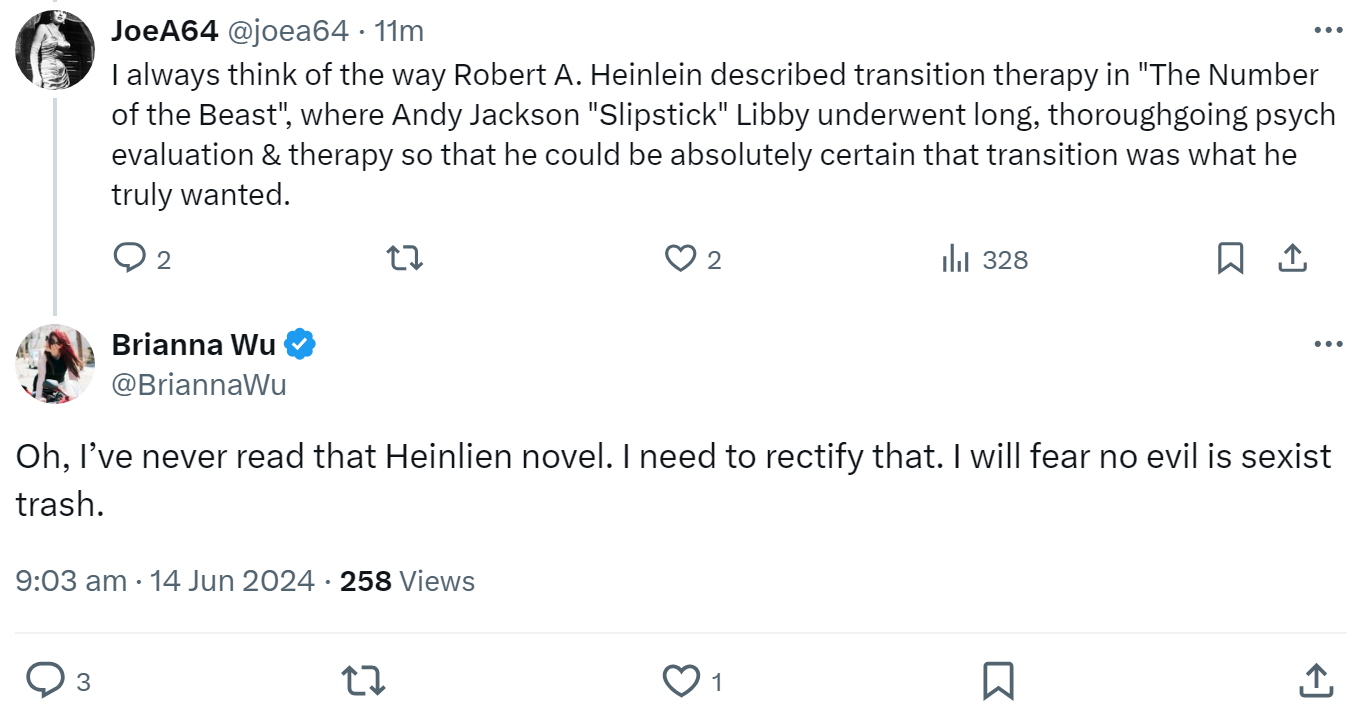Viewport: 1358px width, 714px height.
Task: Share Brianna Wu's tweet
Action: point(1317,681)
